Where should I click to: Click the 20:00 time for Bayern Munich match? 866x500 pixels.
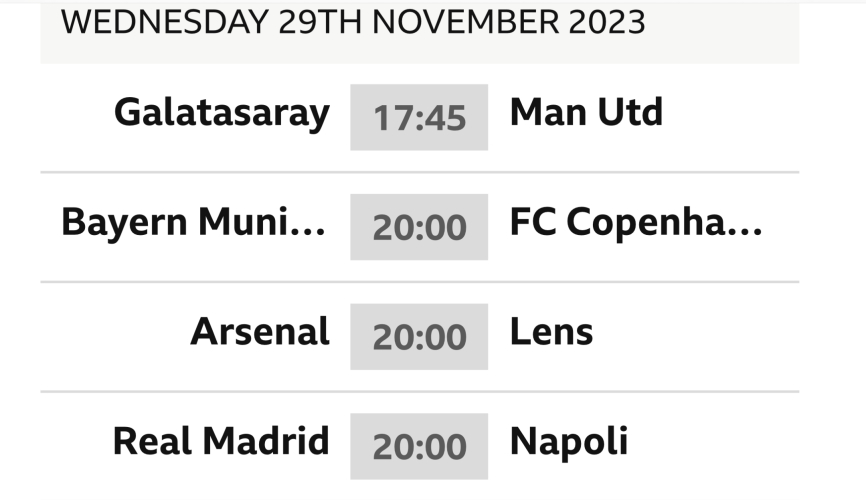419,227
